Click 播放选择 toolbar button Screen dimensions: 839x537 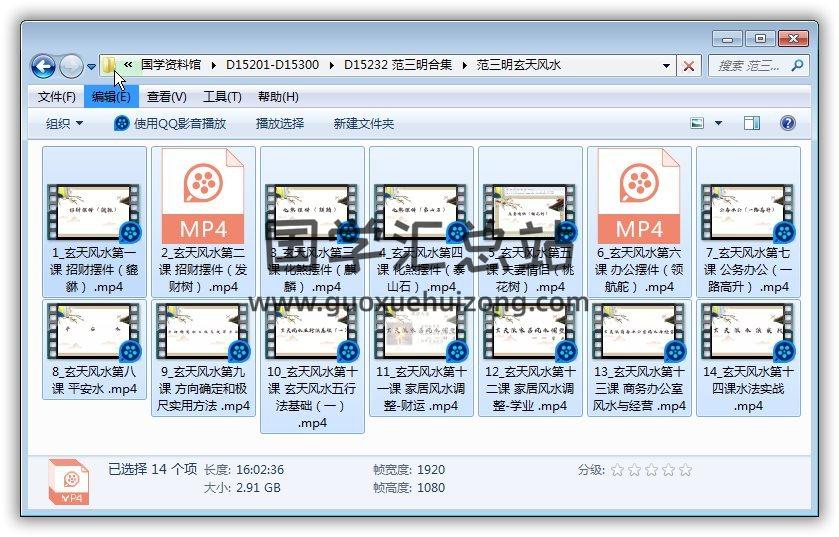tap(280, 124)
